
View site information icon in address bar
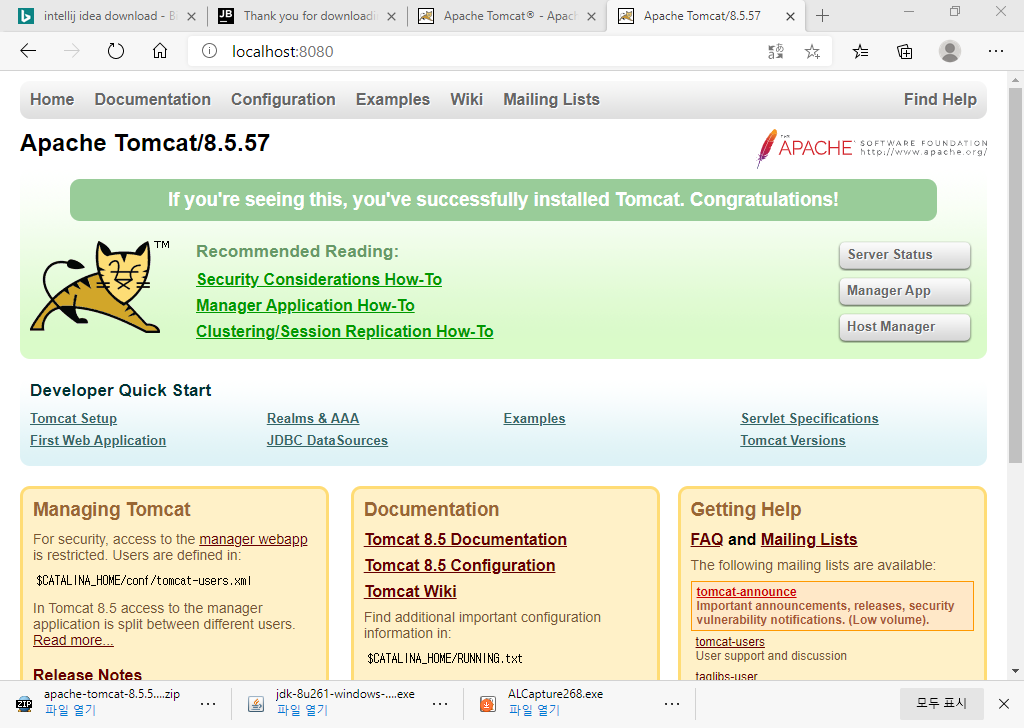[209, 51]
